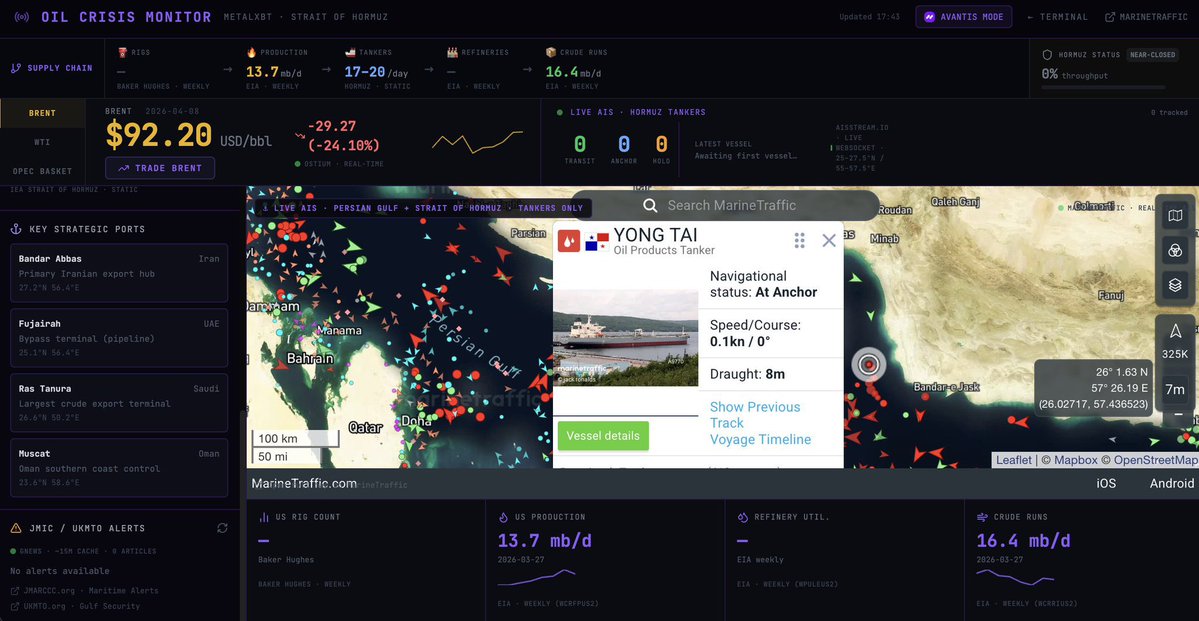The image size is (1199, 621).
Task: Focus the Search MarineTraffic field
Action: [x=725, y=205]
